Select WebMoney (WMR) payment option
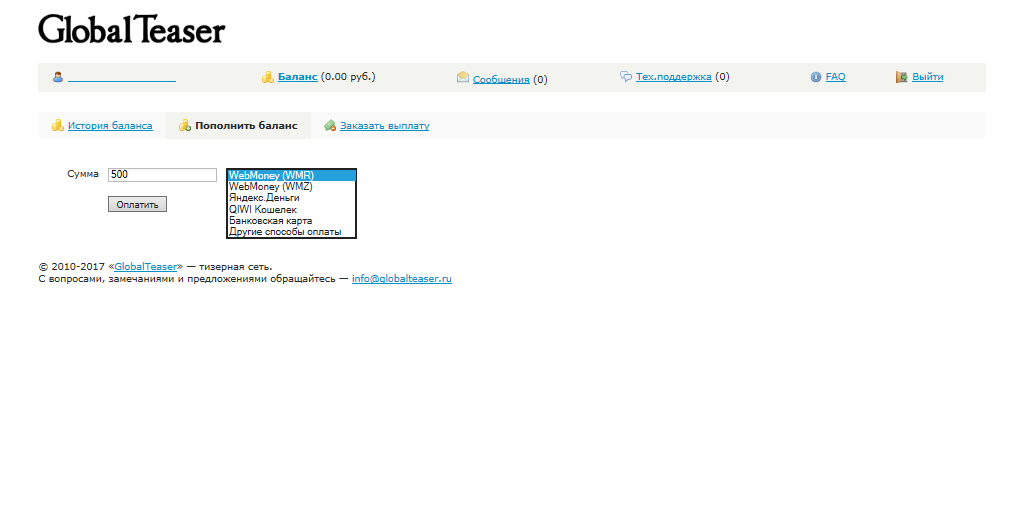The height and width of the screenshot is (510, 1024). click(291, 176)
